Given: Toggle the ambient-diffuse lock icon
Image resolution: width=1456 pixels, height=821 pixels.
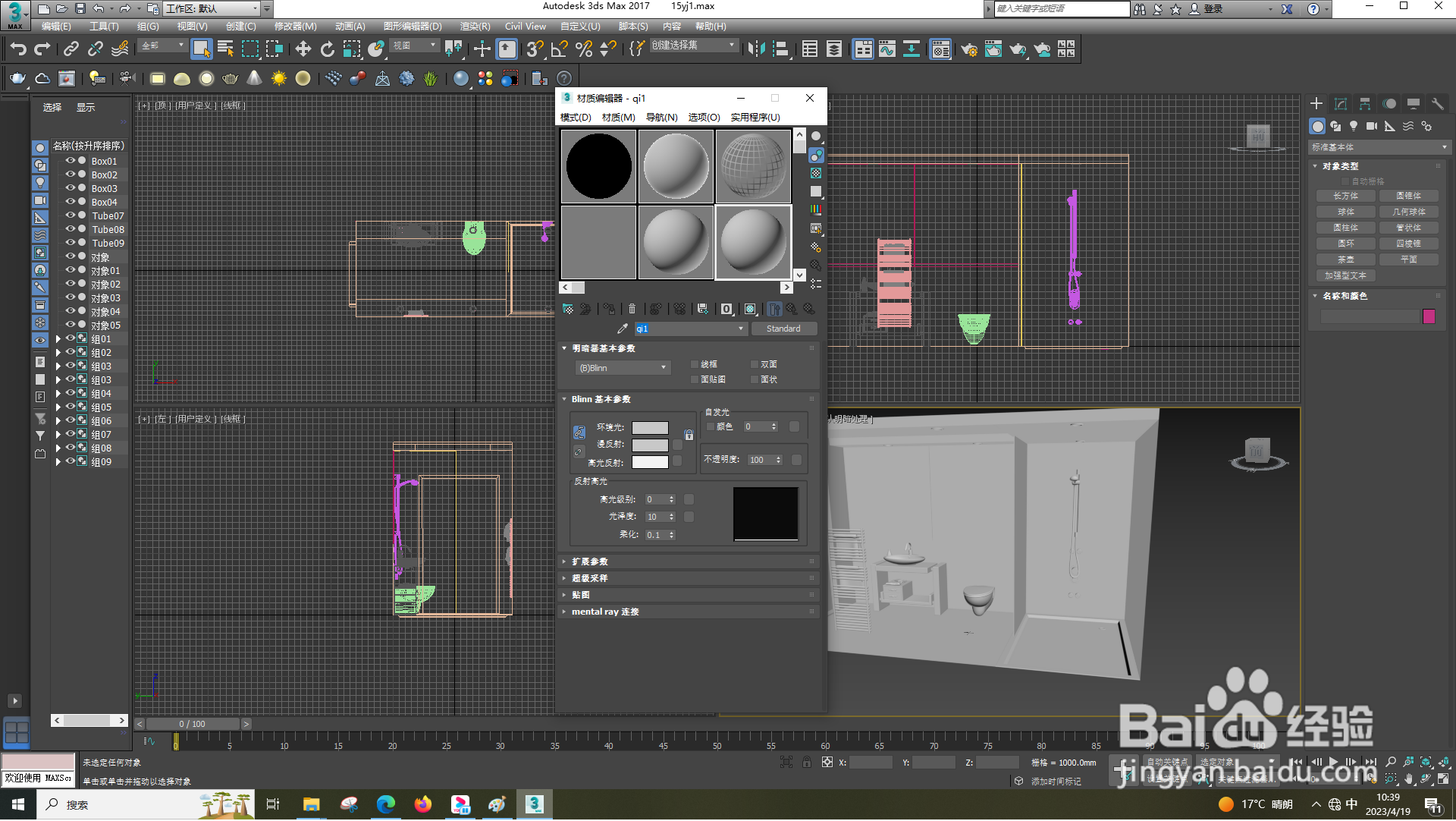Looking at the screenshot, I should (x=689, y=436).
